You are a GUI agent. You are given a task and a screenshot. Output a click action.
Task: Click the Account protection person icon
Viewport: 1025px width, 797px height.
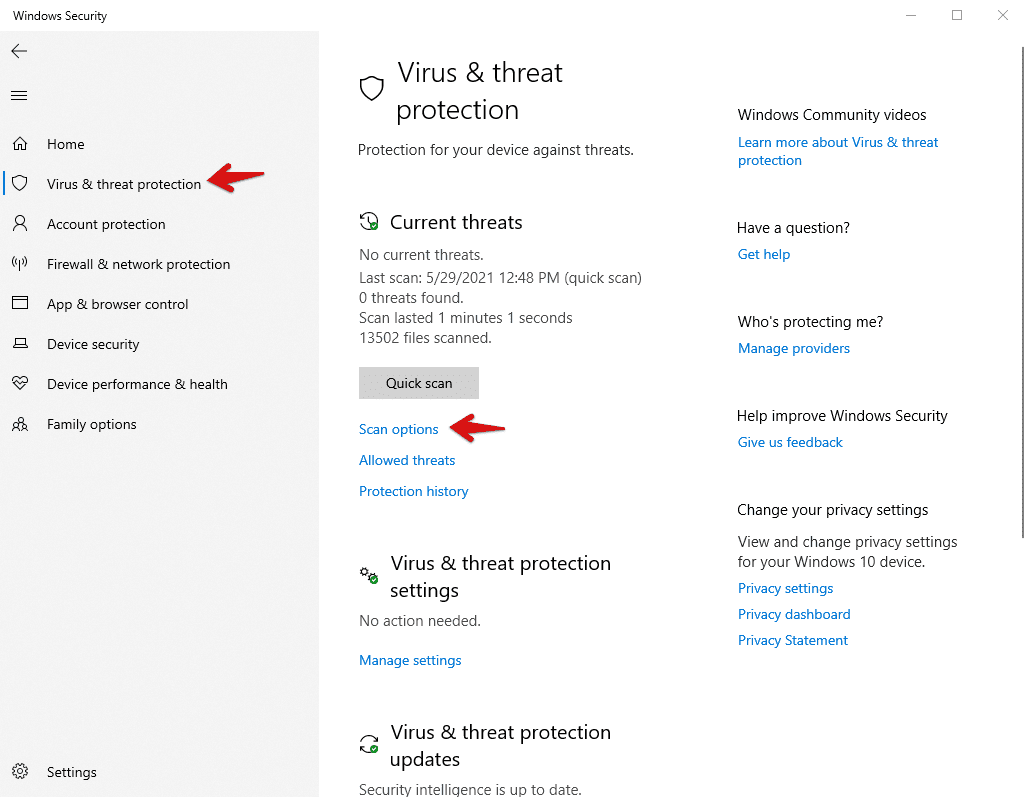coord(20,224)
